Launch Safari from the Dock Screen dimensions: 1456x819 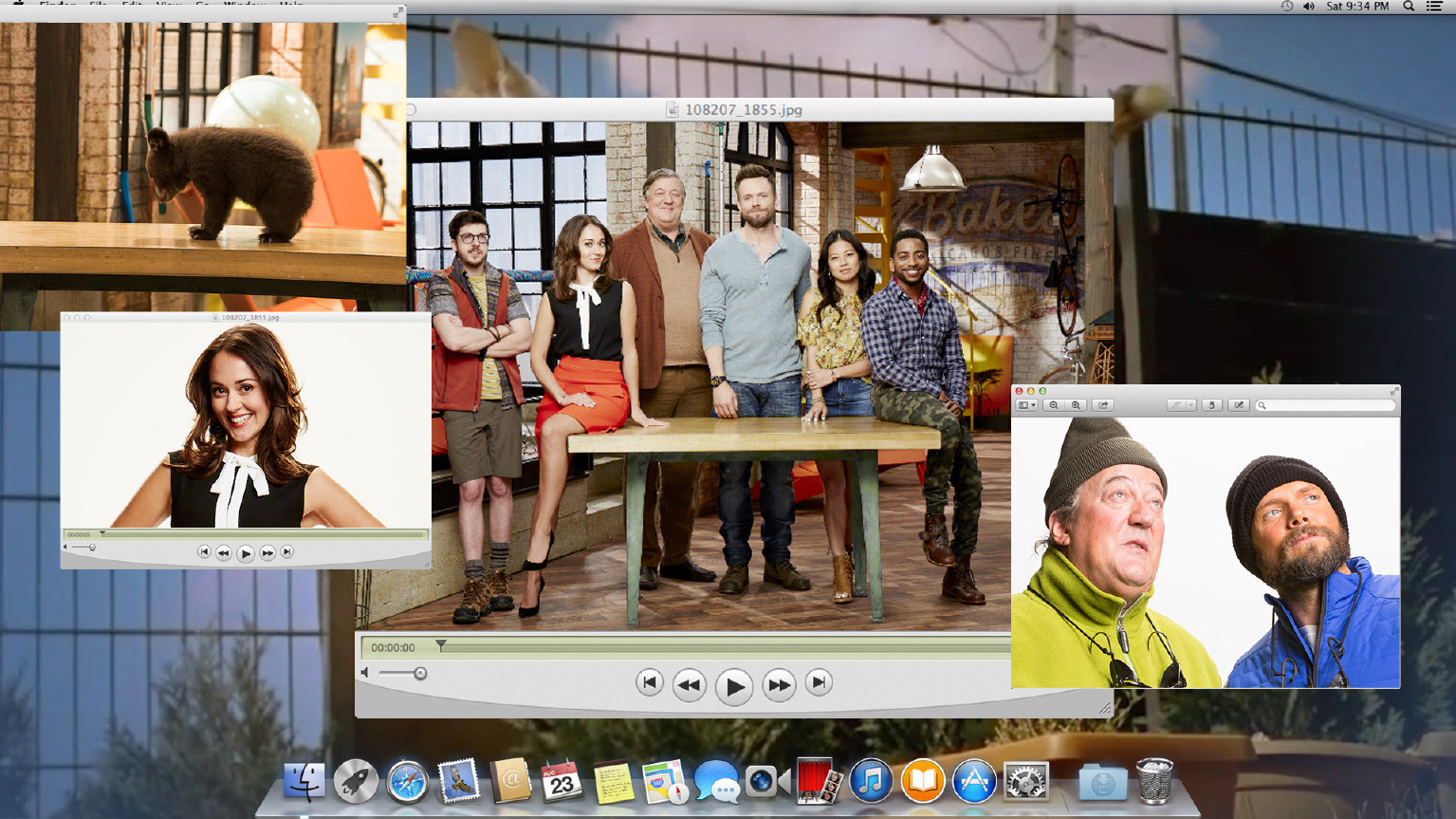point(407,782)
